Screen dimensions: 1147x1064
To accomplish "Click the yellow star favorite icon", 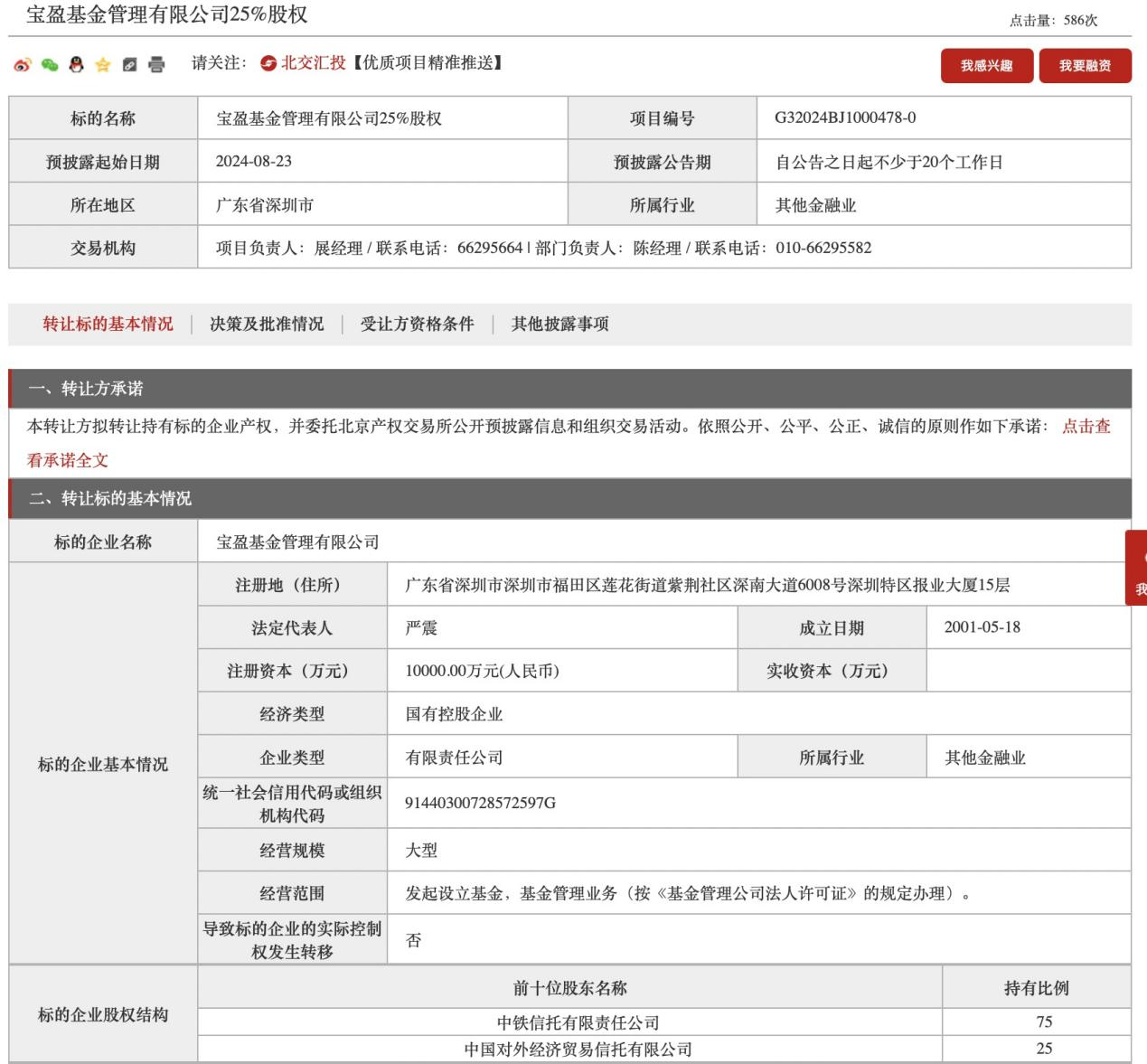I will click(x=103, y=65).
